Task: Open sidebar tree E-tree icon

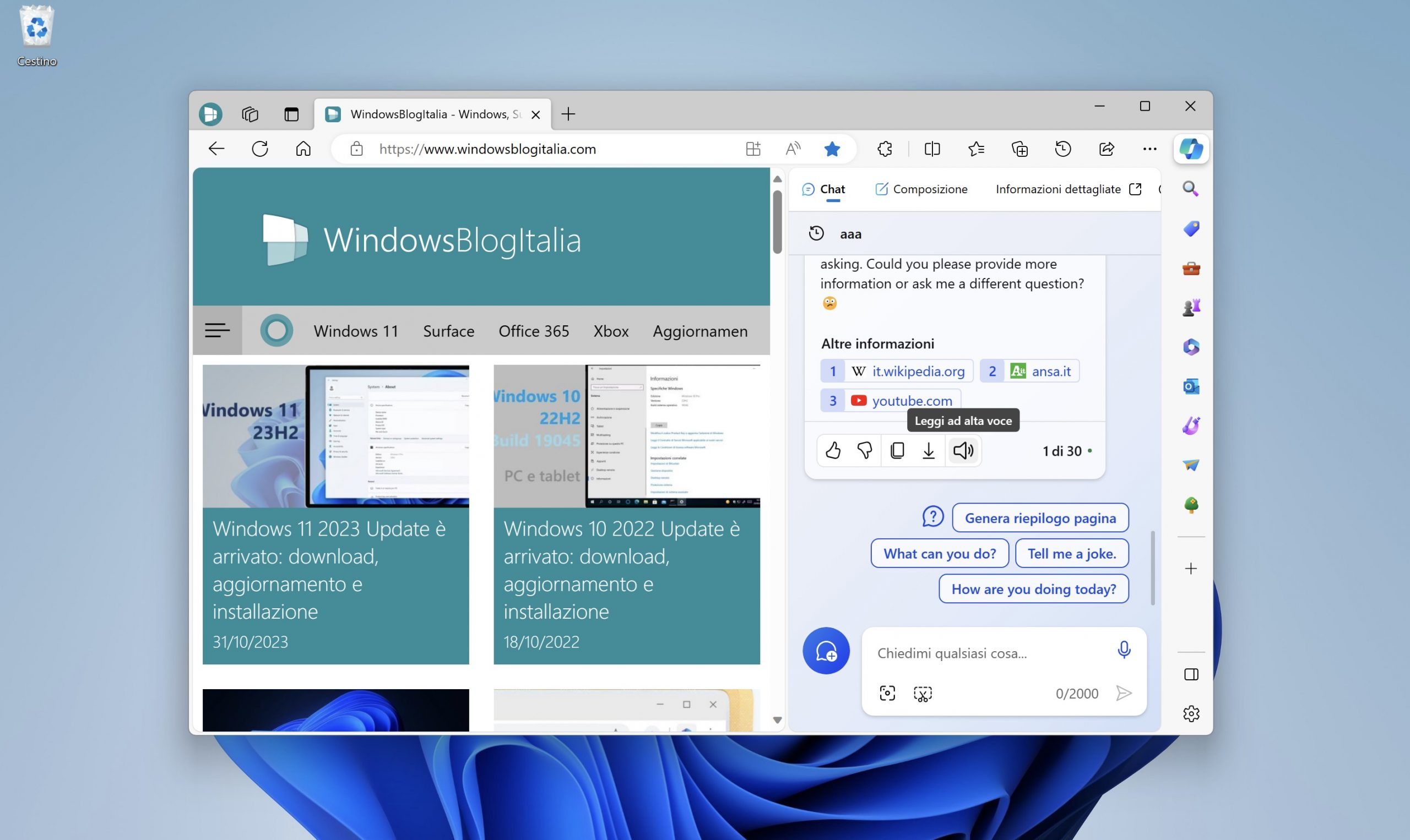Action: tap(1191, 505)
